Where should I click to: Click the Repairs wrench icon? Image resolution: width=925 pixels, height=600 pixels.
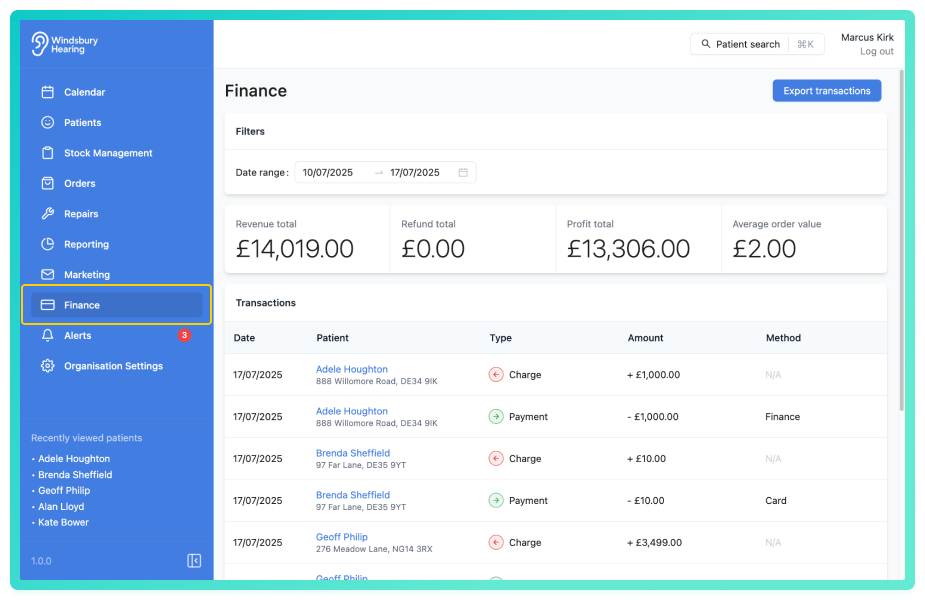[x=48, y=214]
